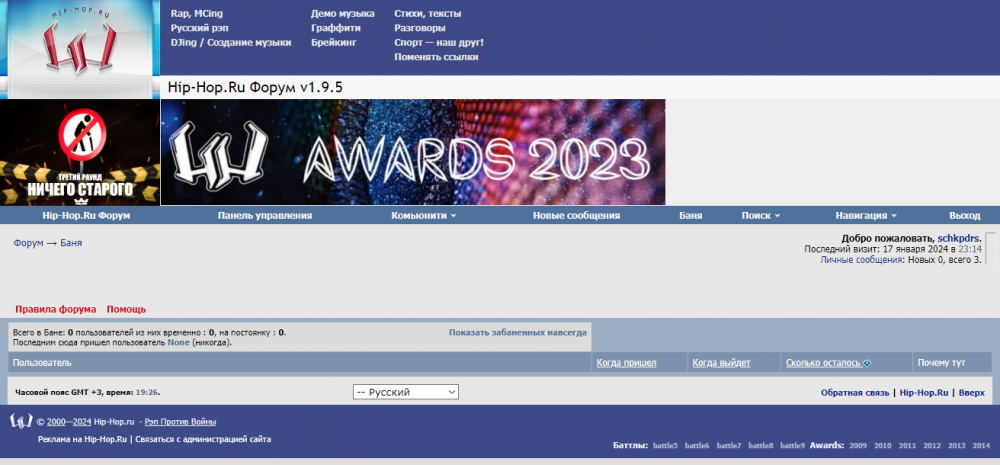The height and width of the screenshot is (465, 1000).
Task: Open Рэп Против Войны link
Action: click(x=180, y=422)
